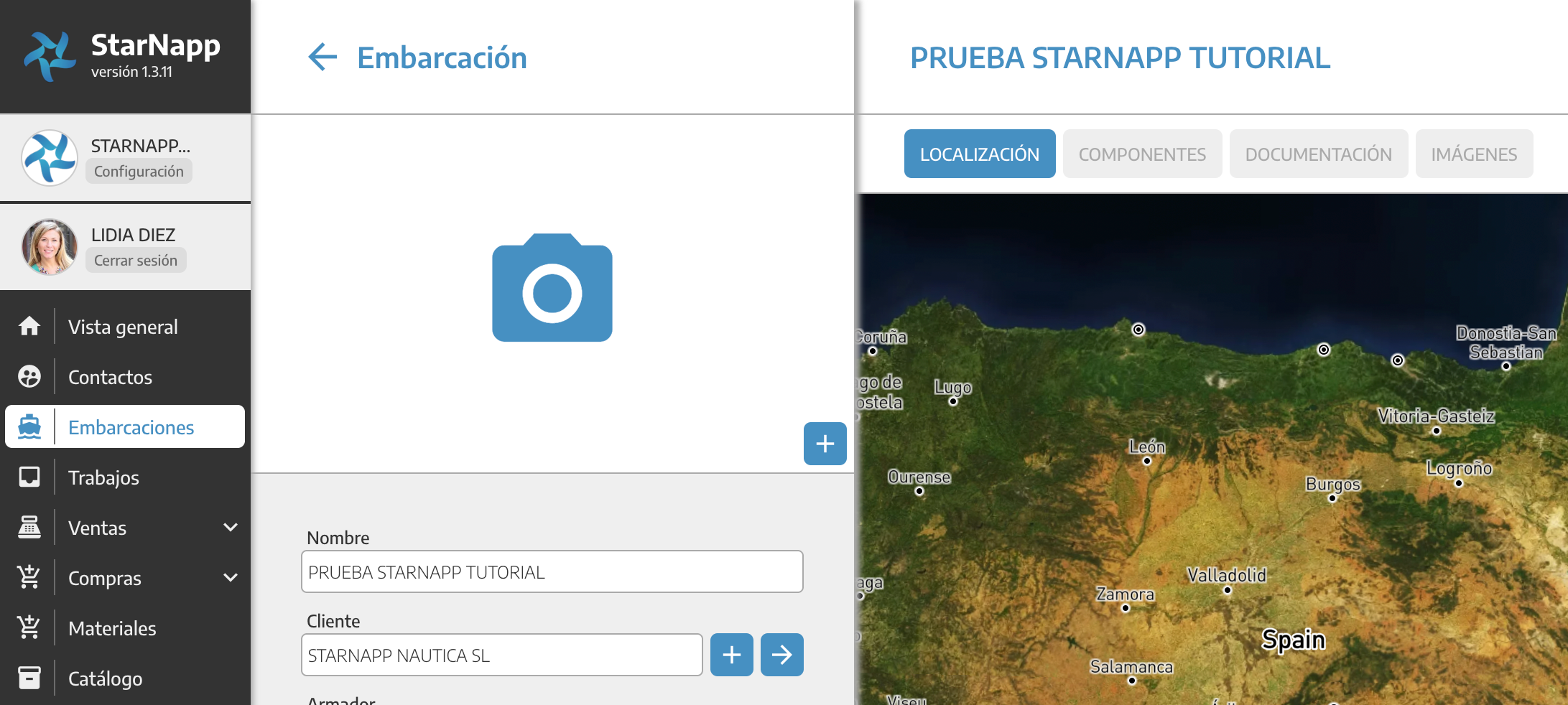The image size is (1568, 705).
Task: Switch to the Componentes tab
Action: click(1142, 154)
